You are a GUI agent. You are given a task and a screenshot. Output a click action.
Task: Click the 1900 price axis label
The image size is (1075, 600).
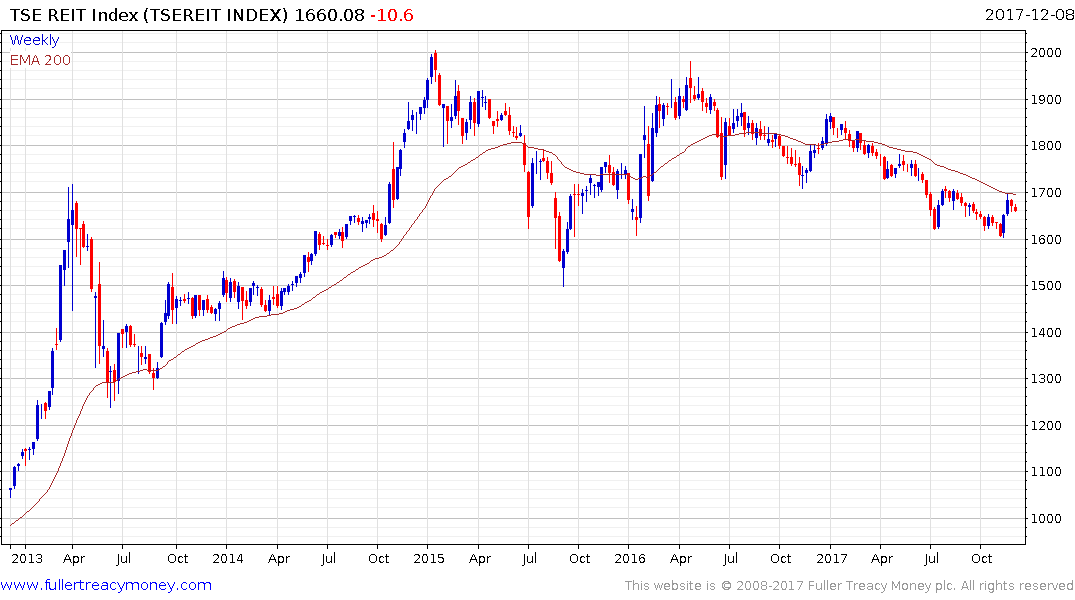point(1046,99)
